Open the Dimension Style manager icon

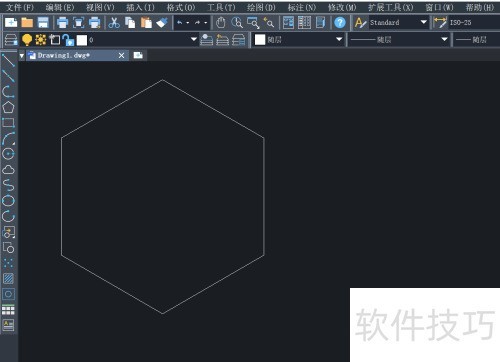pos(440,23)
